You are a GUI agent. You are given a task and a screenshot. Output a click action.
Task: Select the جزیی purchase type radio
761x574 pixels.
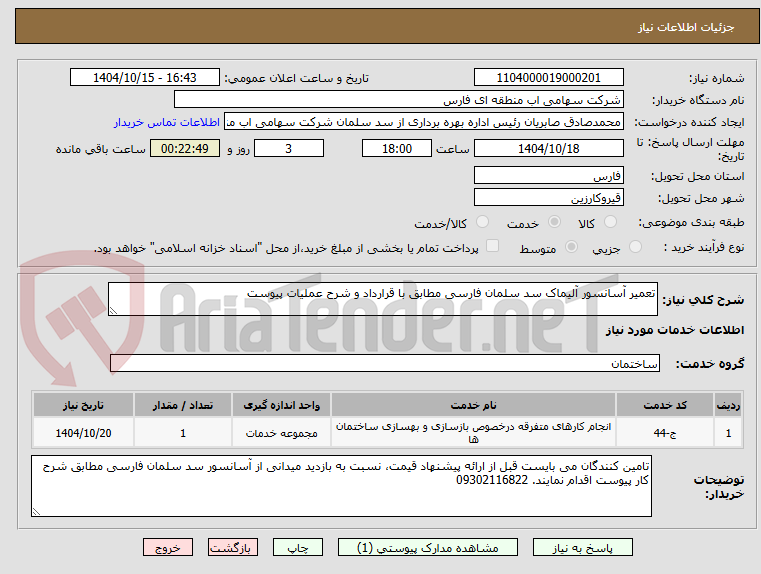pyautogui.click(x=635, y=247)
